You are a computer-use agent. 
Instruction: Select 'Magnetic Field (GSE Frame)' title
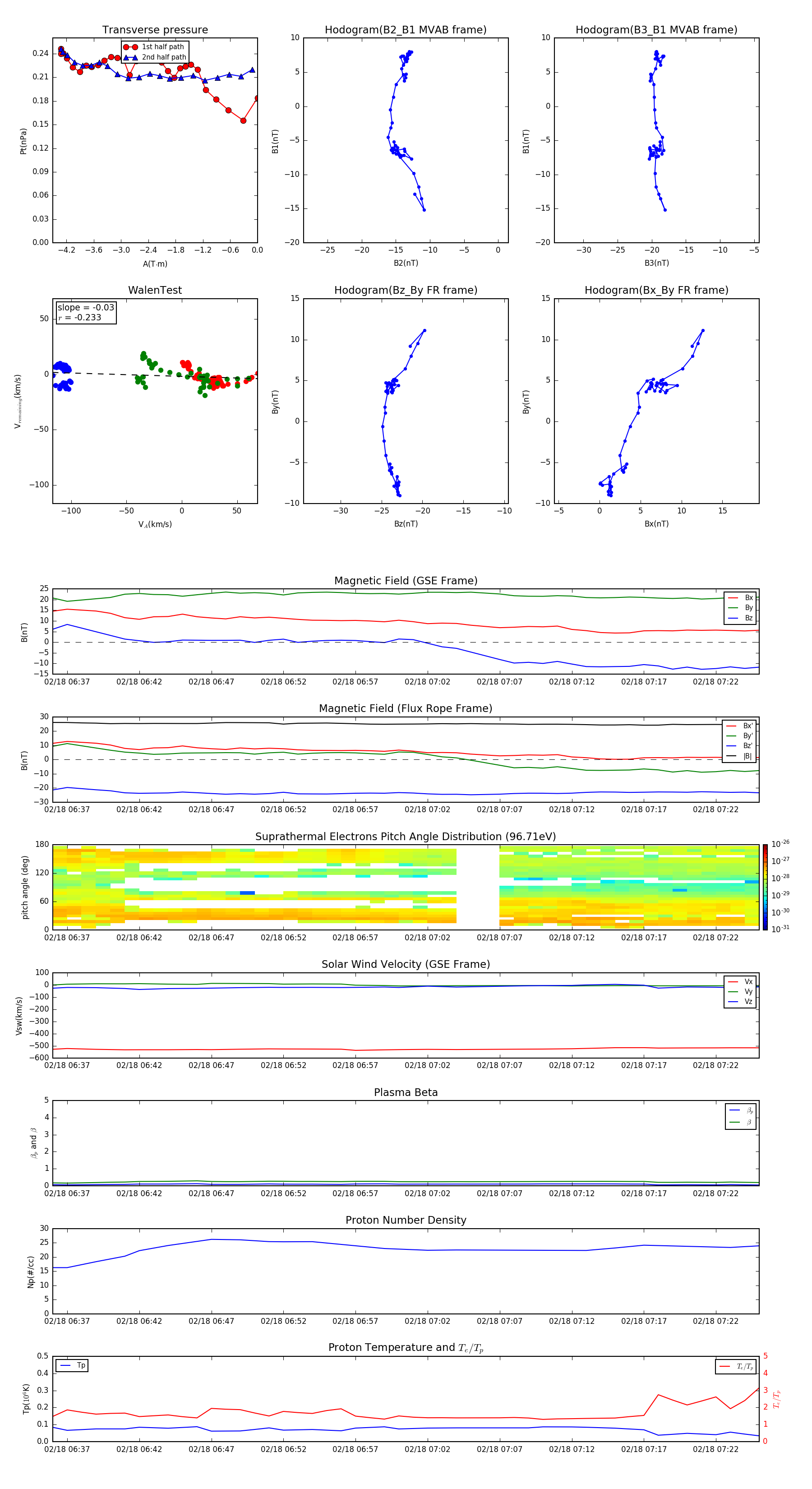coord(406,581)
